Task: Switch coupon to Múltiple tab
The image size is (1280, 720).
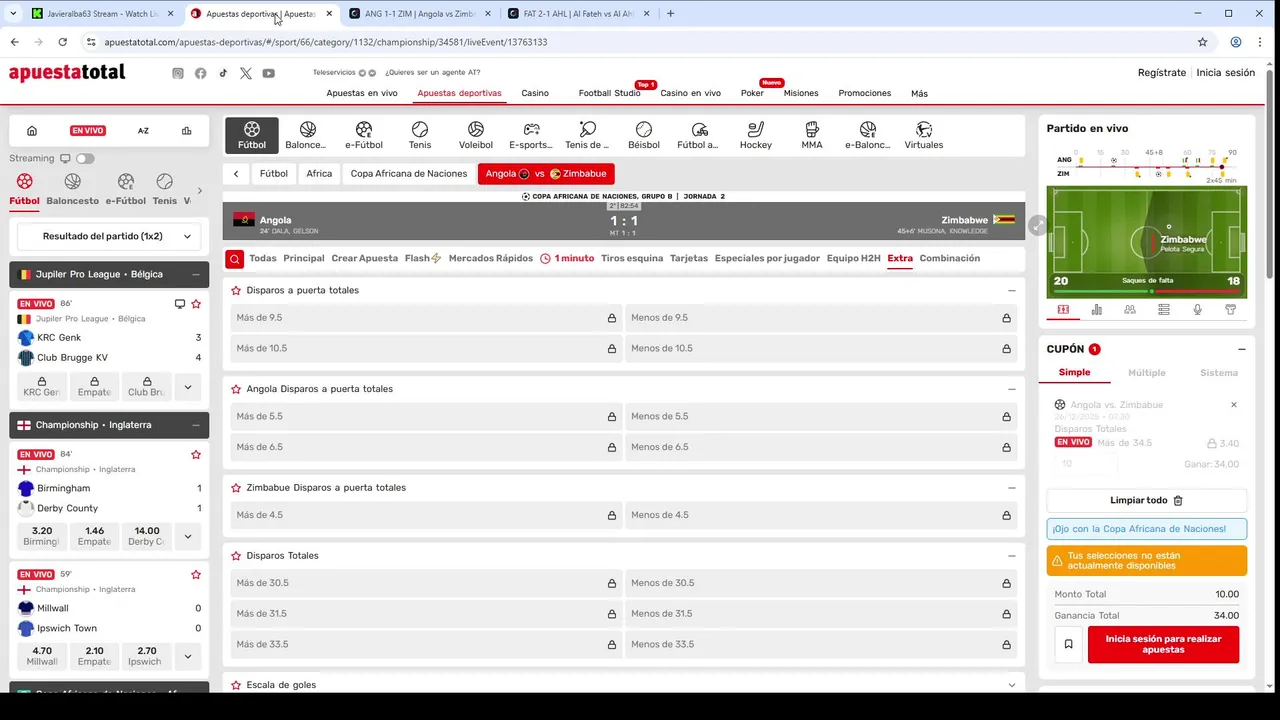Action: [x=1147, y=373]
